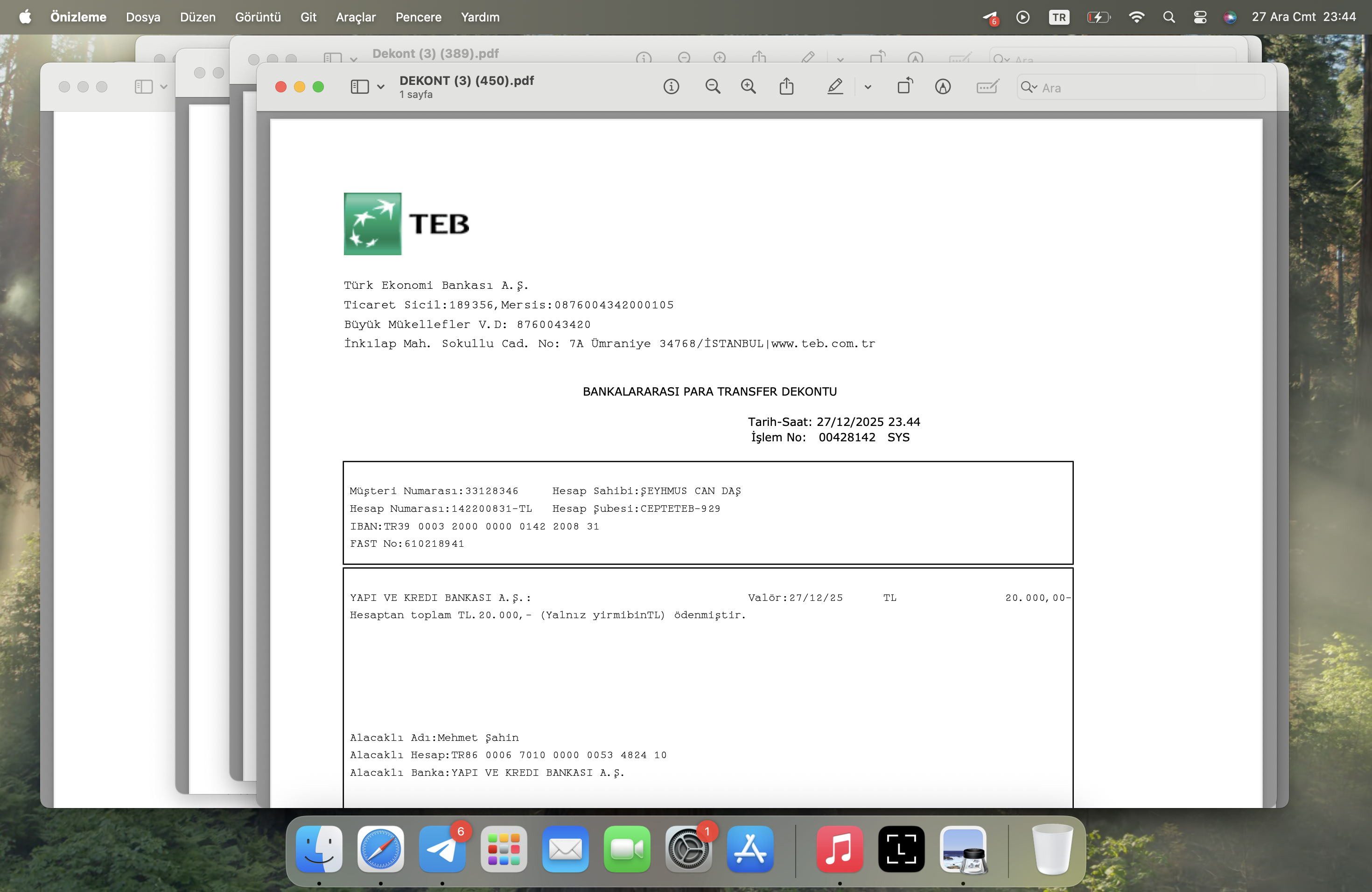Open the Dosya menu

(143, 17)
